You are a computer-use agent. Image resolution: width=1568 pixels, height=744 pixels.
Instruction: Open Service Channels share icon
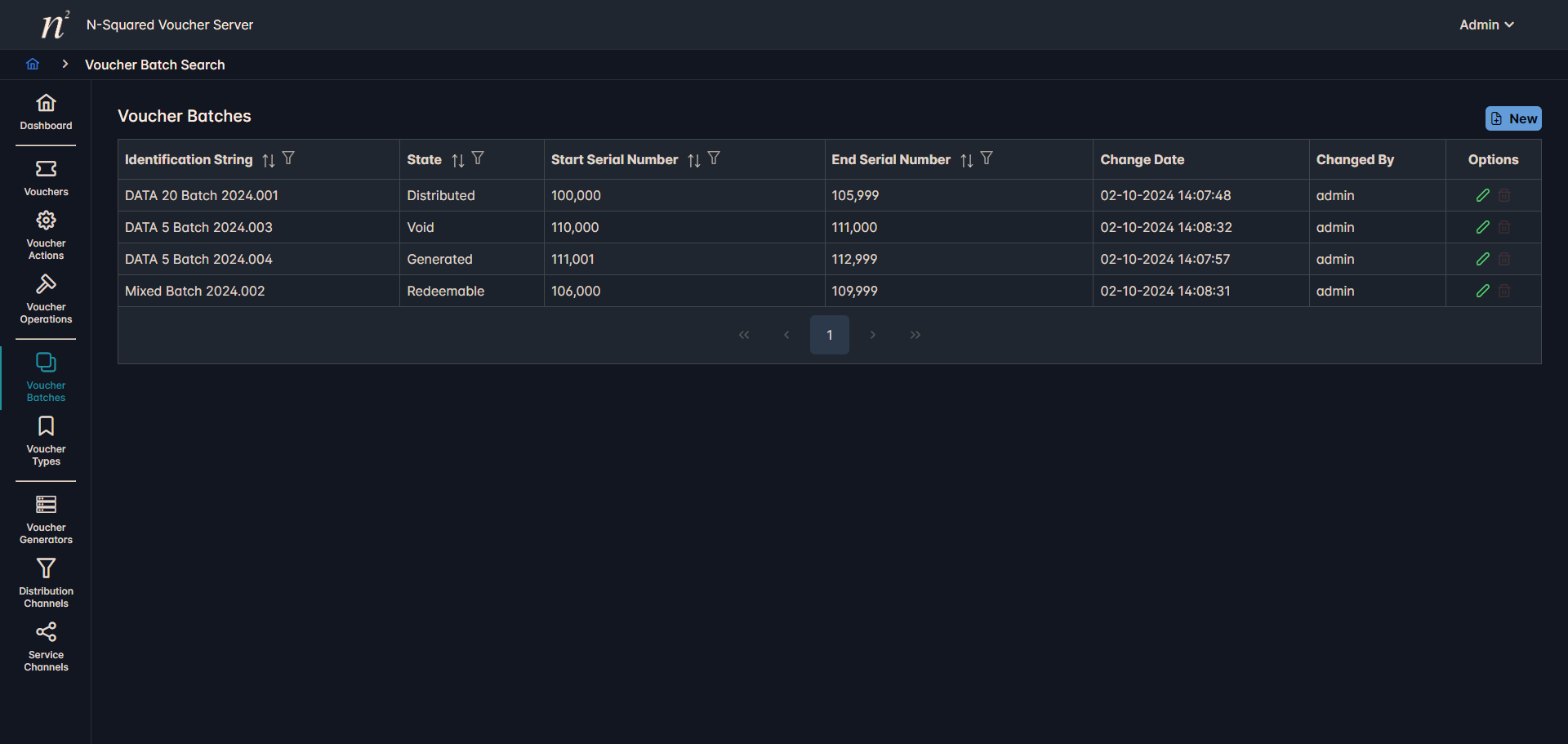(x=46, y=632)
